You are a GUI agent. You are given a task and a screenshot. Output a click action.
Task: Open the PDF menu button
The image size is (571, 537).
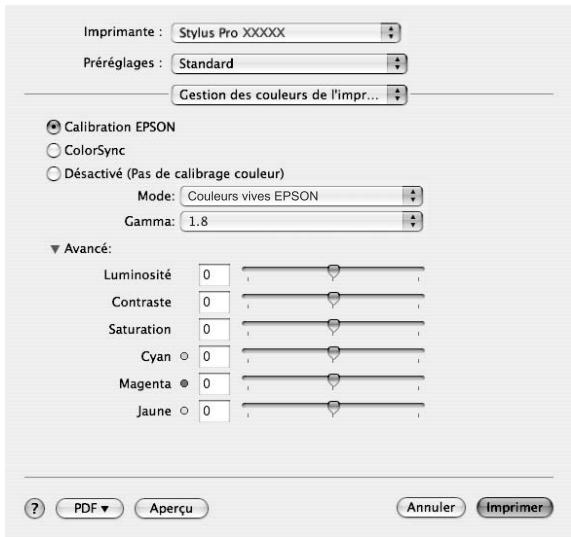[90, 508]
